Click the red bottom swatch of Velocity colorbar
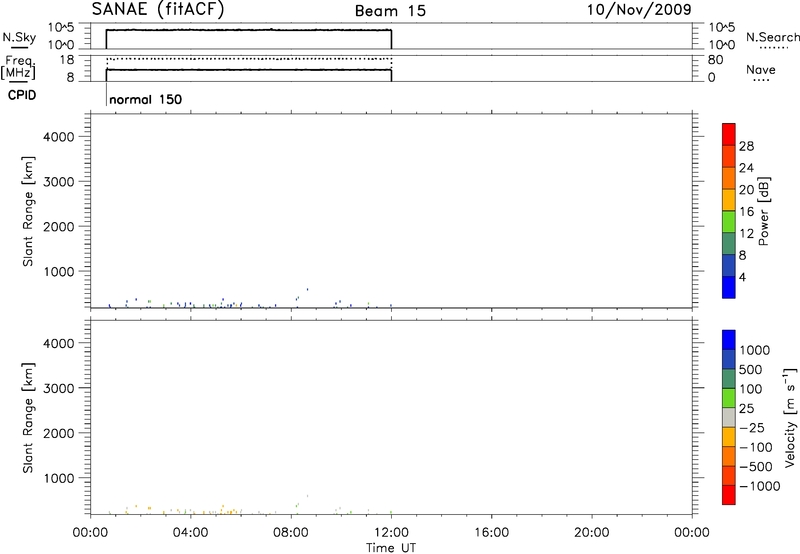800x554 pixels. coord(729,495)
